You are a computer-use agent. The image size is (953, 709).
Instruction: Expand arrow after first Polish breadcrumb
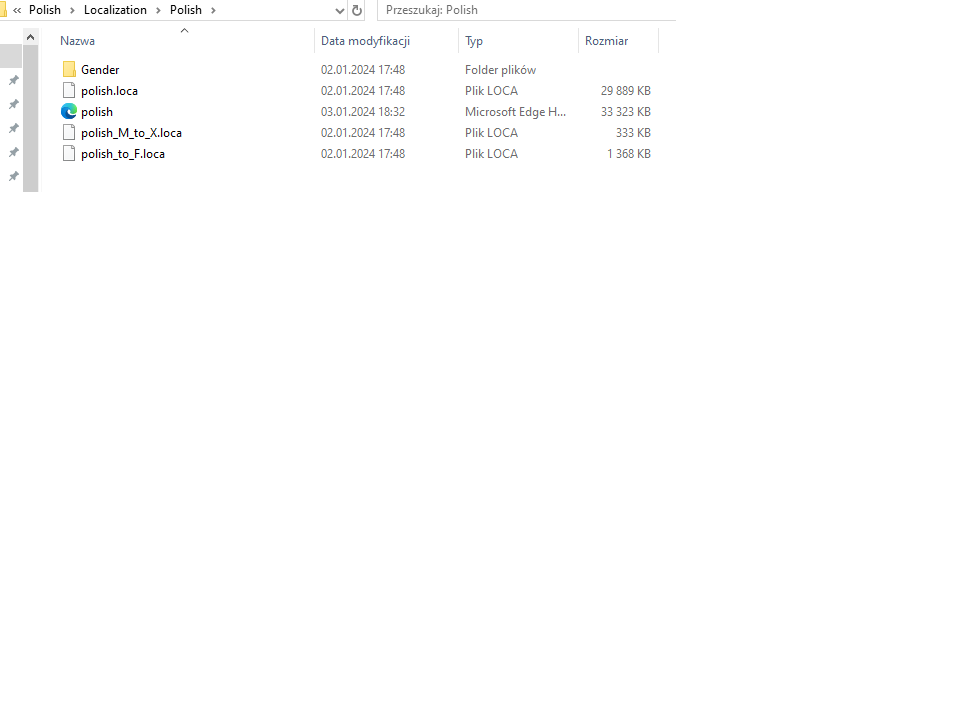tap(72, 10)
